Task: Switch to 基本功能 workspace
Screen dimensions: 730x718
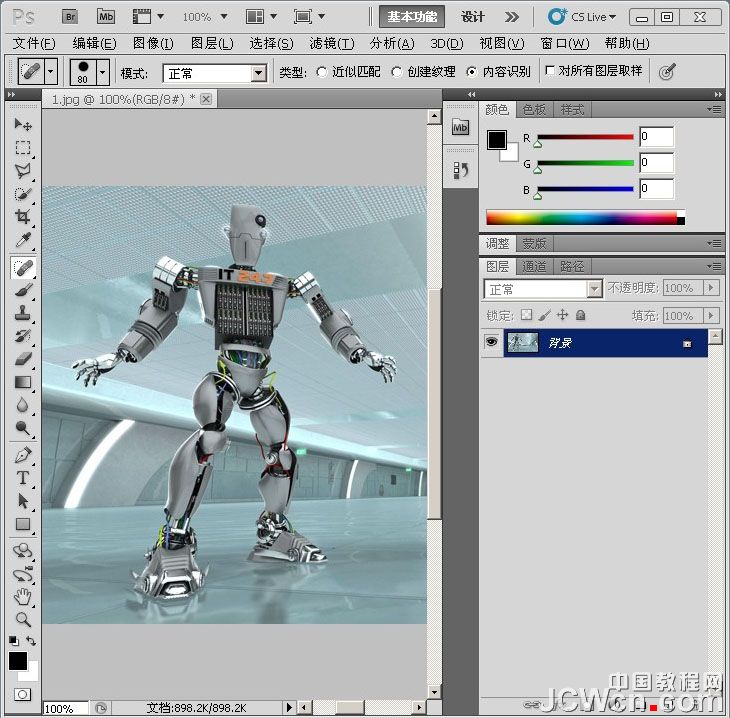Action: point(412,17)
